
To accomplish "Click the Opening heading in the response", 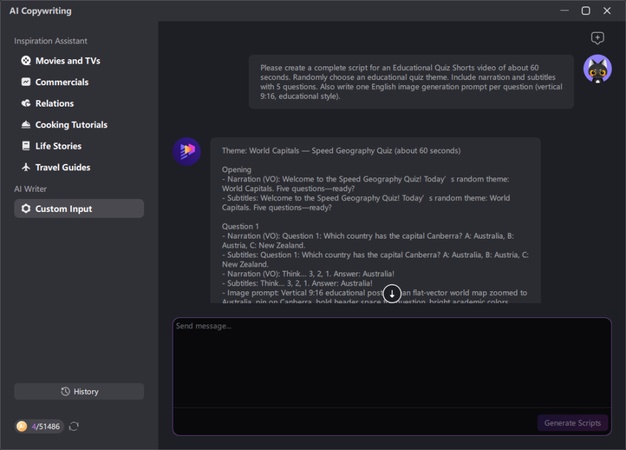I will (x=236, y=169).
